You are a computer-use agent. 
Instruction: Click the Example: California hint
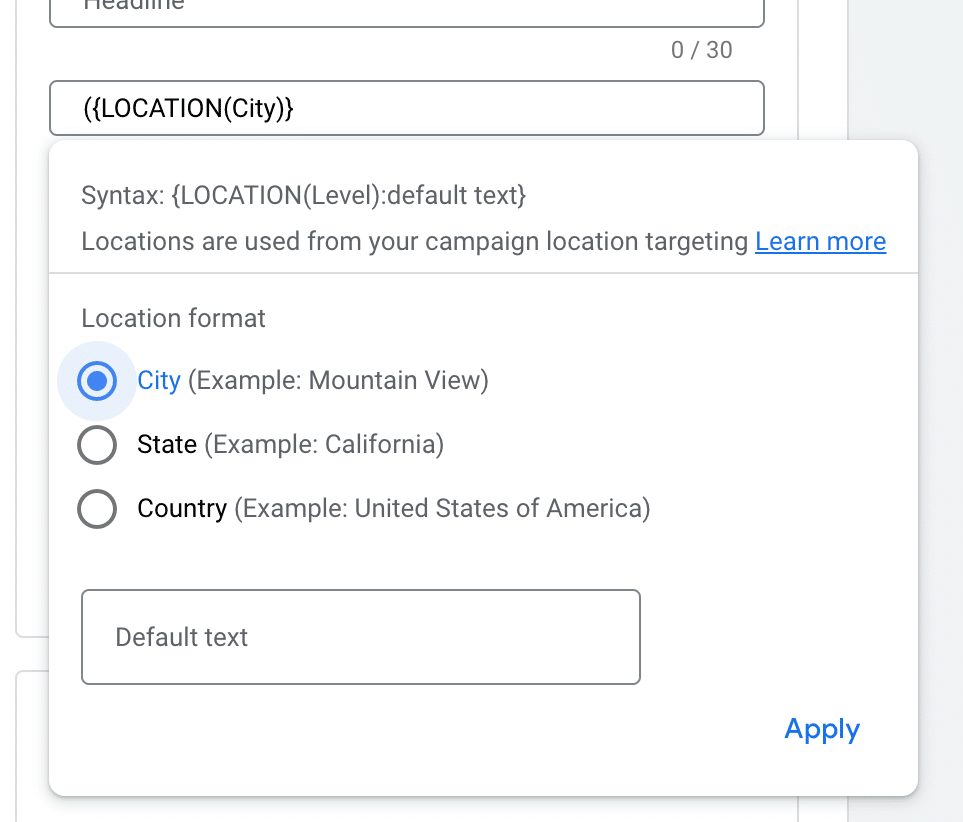tap(324, 445)
